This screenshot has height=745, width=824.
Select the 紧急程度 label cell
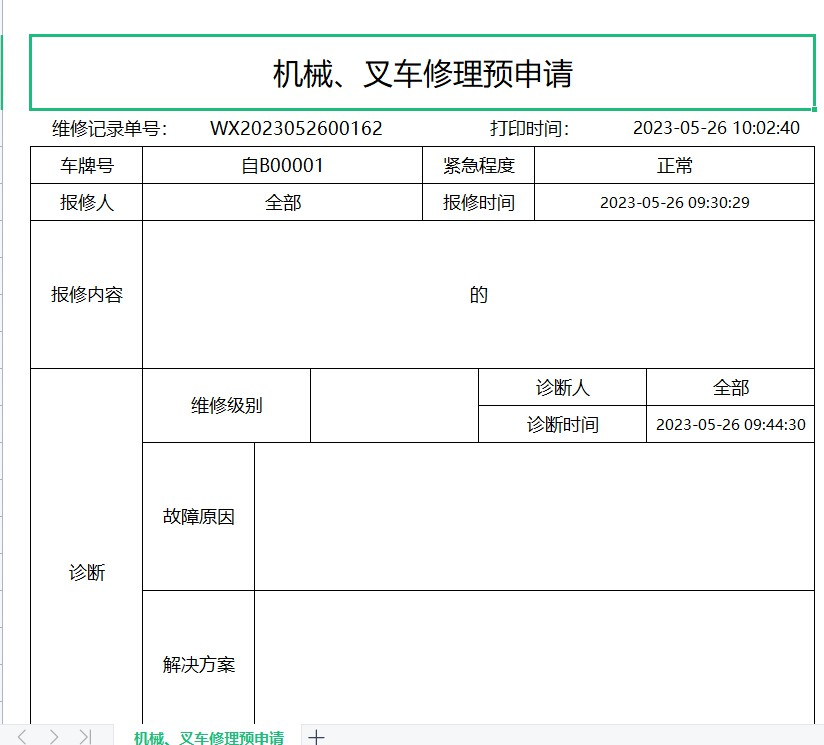coord(478,165)
